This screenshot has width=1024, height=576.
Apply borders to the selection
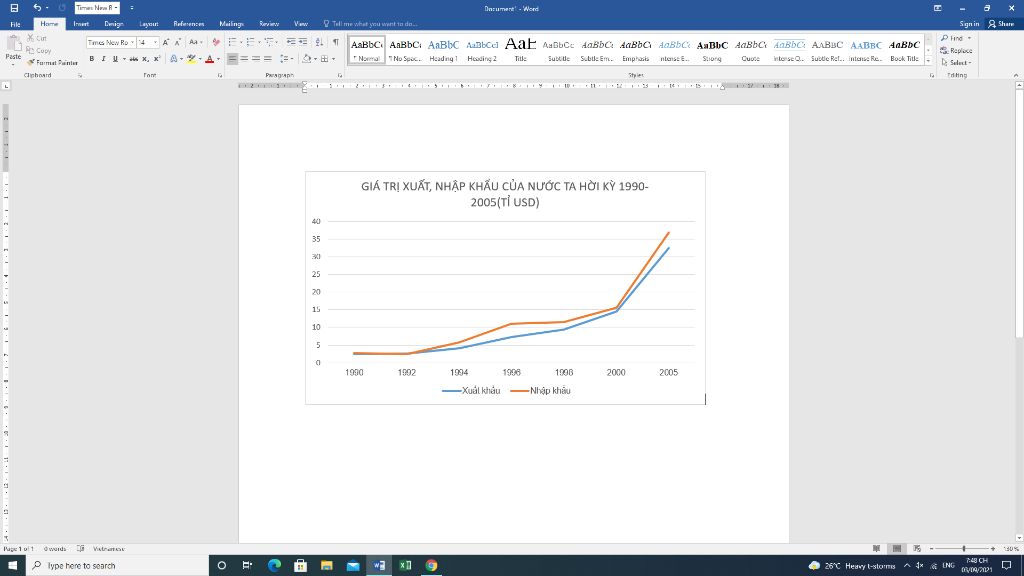point(326,59)
